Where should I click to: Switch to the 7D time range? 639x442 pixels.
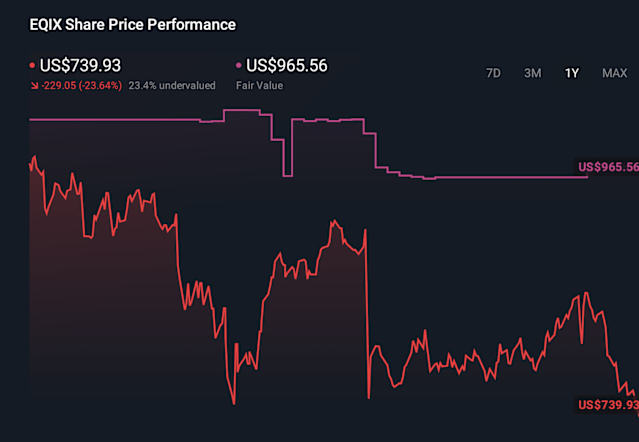click(493, 73)
